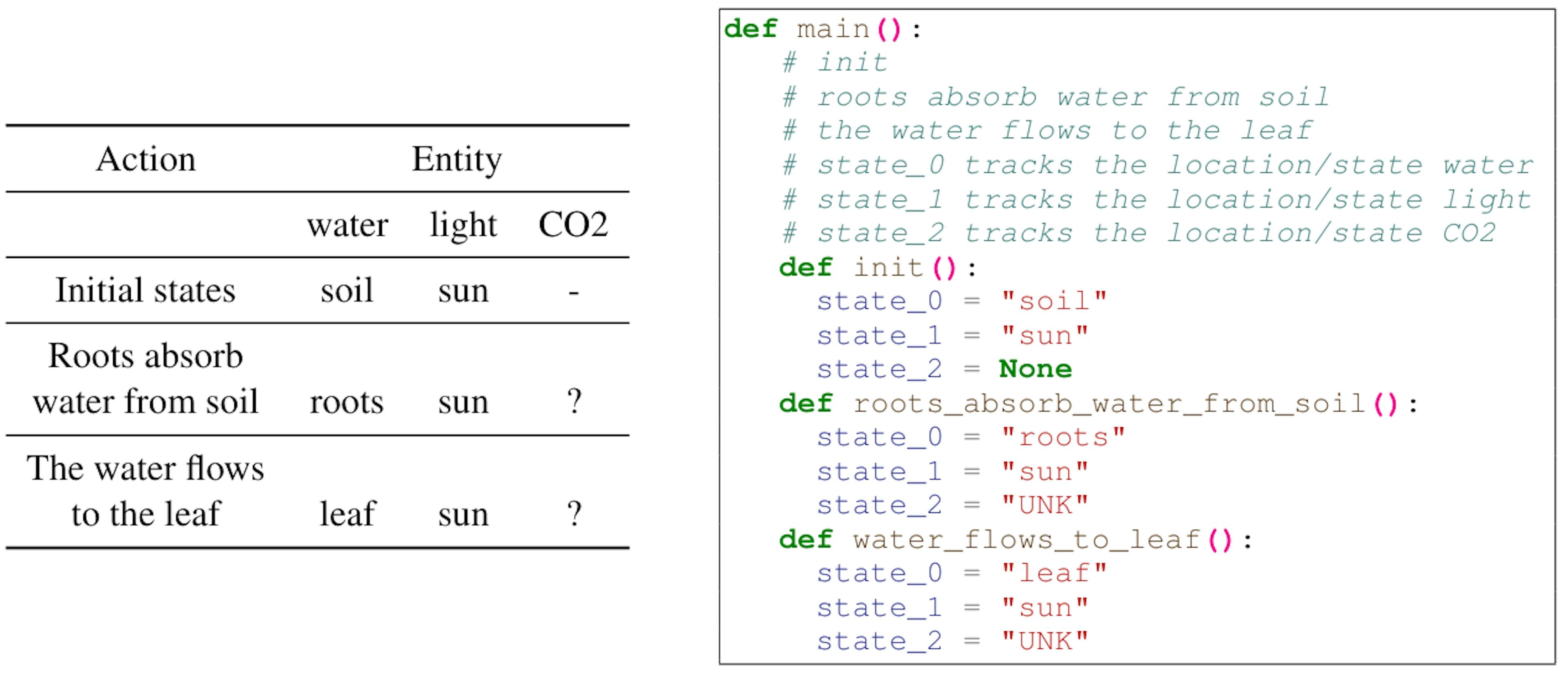Select the leaf cell in the table
Screen dimensions: 1568x679
347,514
